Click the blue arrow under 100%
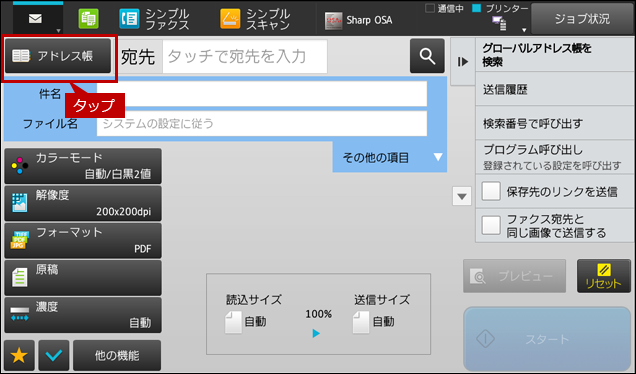 pyautogui.click(x=316, y=333)
